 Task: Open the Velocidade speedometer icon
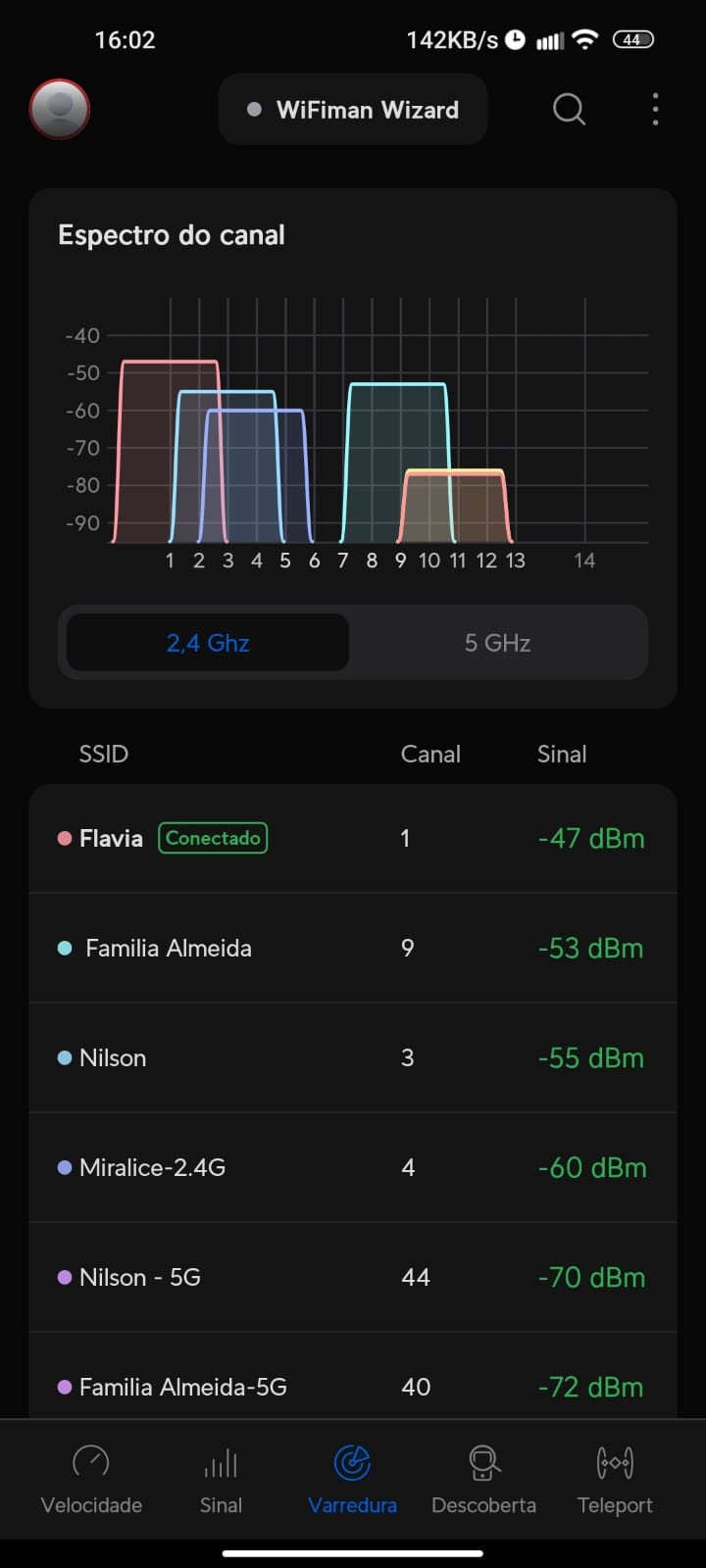coord(91,1463)
